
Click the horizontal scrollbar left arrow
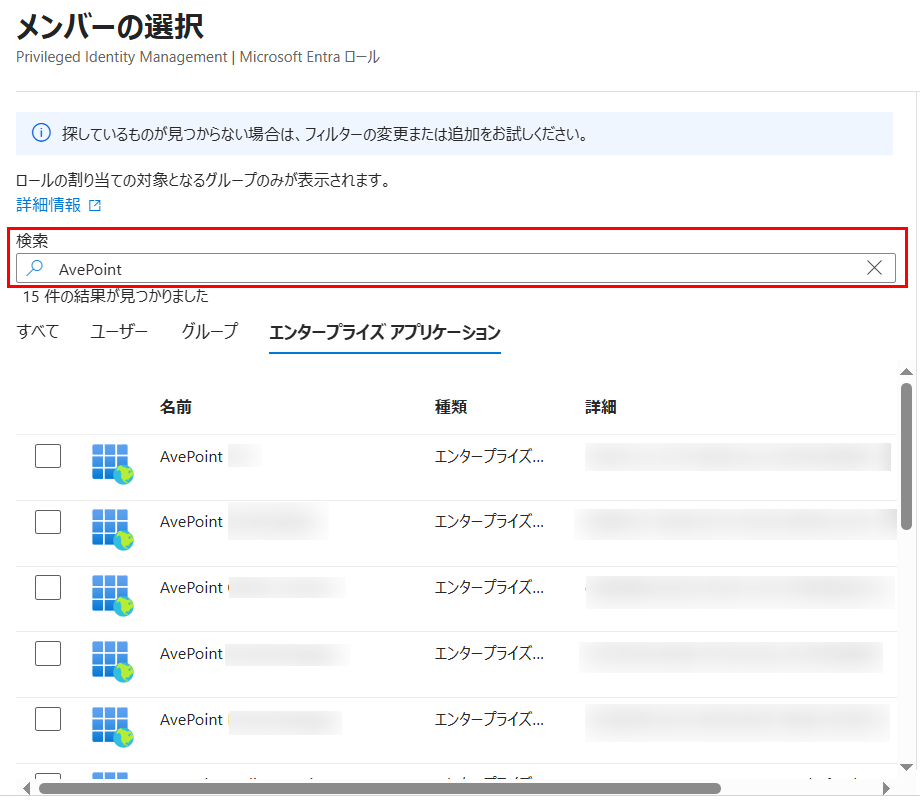(26, 789)
